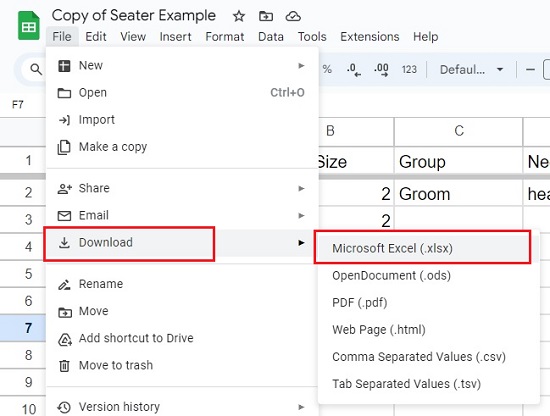Download as Web Page (.html)

(428, 330)
